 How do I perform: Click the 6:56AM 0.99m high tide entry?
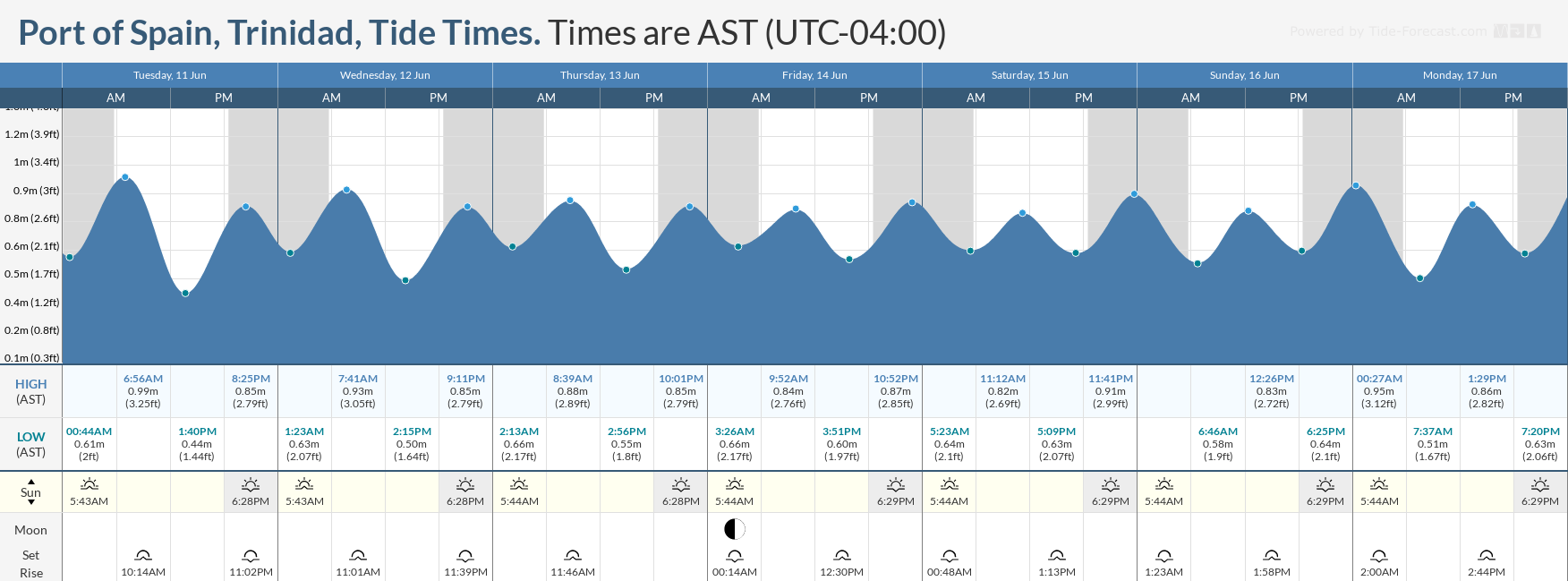143,391
